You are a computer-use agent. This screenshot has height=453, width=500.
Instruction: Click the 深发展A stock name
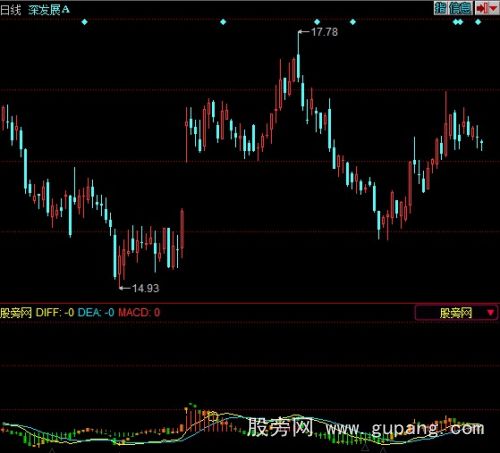pos(49,9)
